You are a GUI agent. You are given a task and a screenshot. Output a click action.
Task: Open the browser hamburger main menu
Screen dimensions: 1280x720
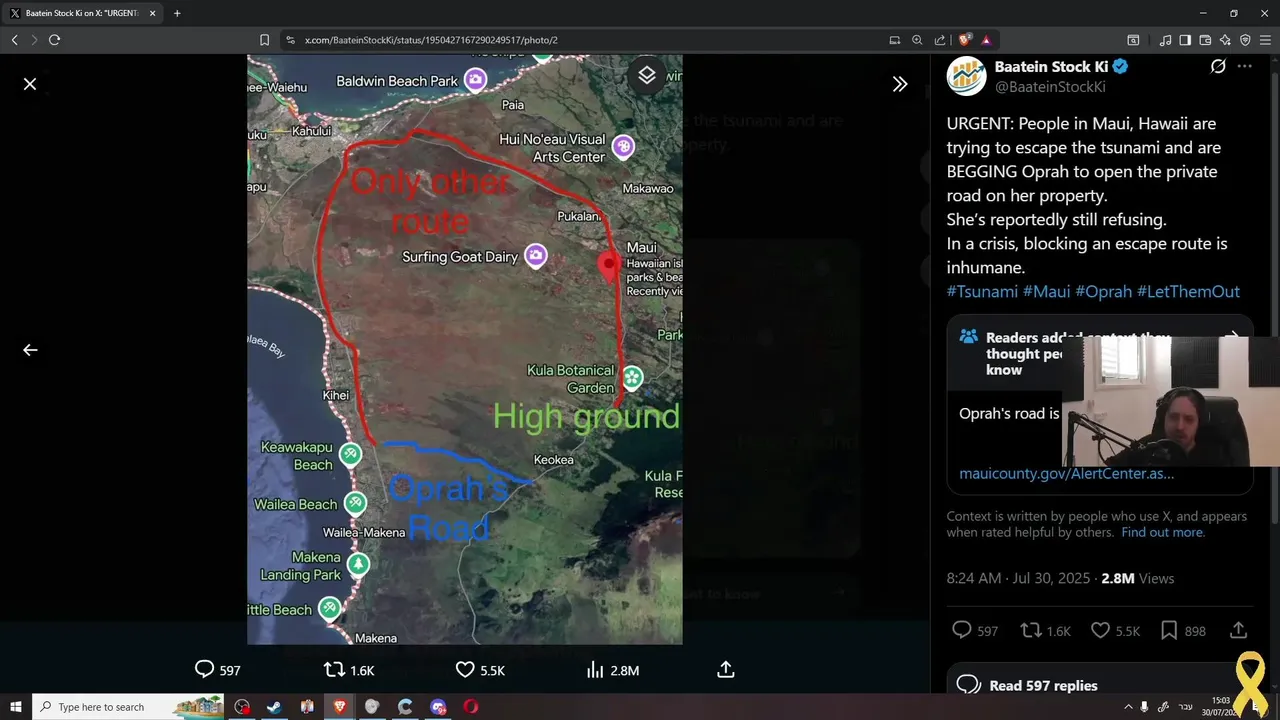(x=1265, y=40)
